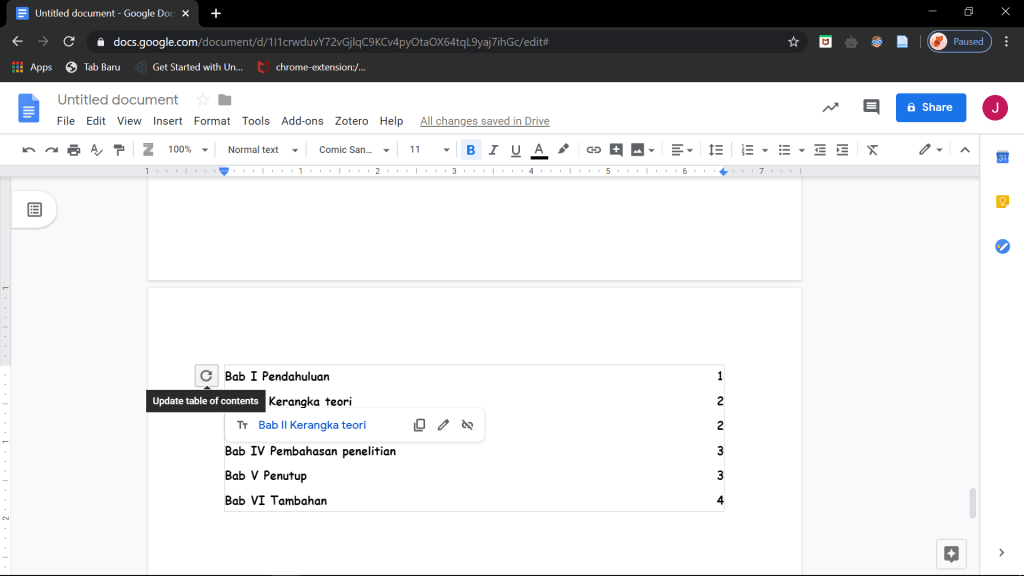The width and height of the screenshot is (1024, 576).
Task: Remove the link using the unlink icon
Action: coord(467,425)
